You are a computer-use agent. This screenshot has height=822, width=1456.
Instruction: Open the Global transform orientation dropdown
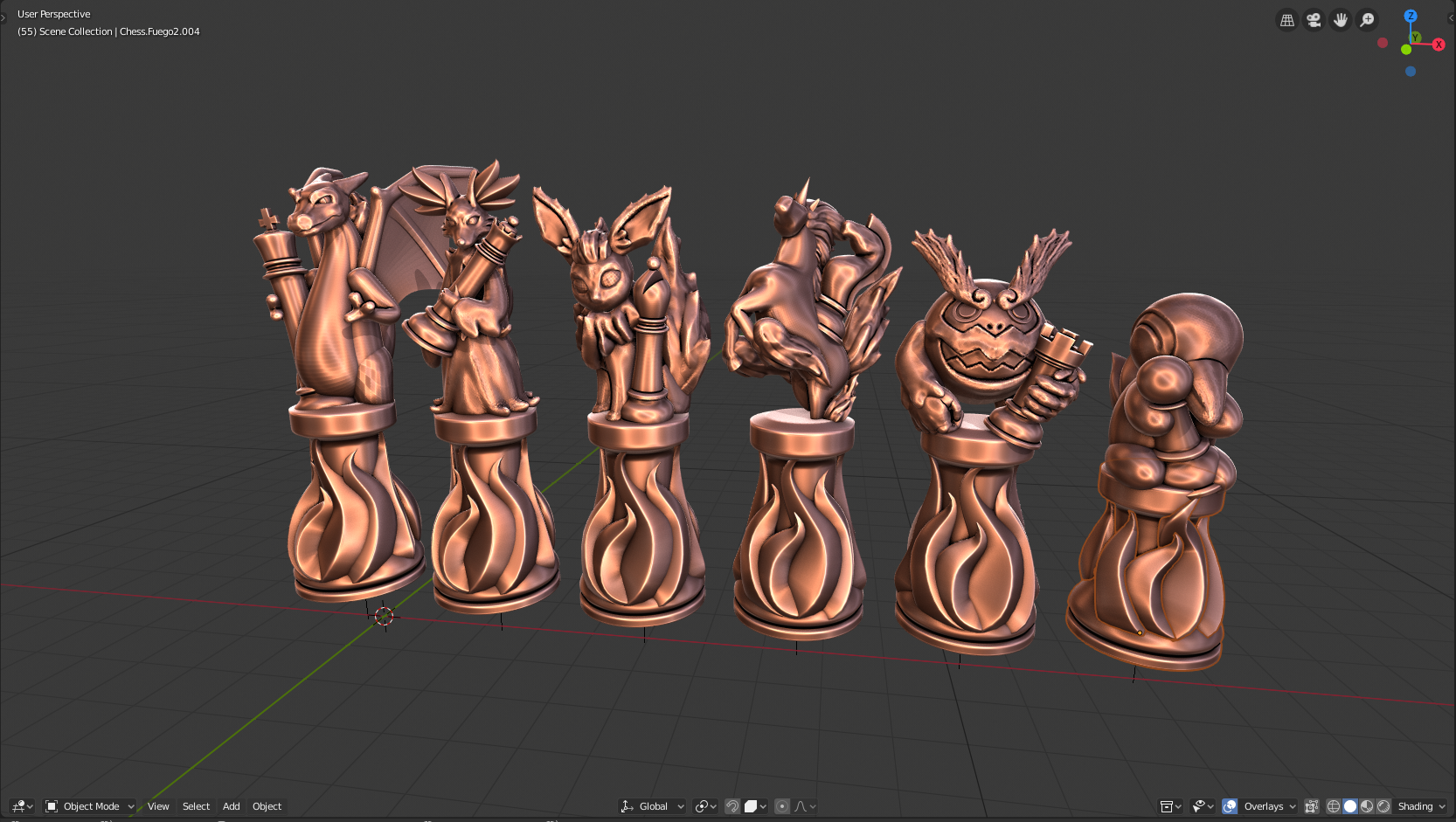[x=652, y=806]
